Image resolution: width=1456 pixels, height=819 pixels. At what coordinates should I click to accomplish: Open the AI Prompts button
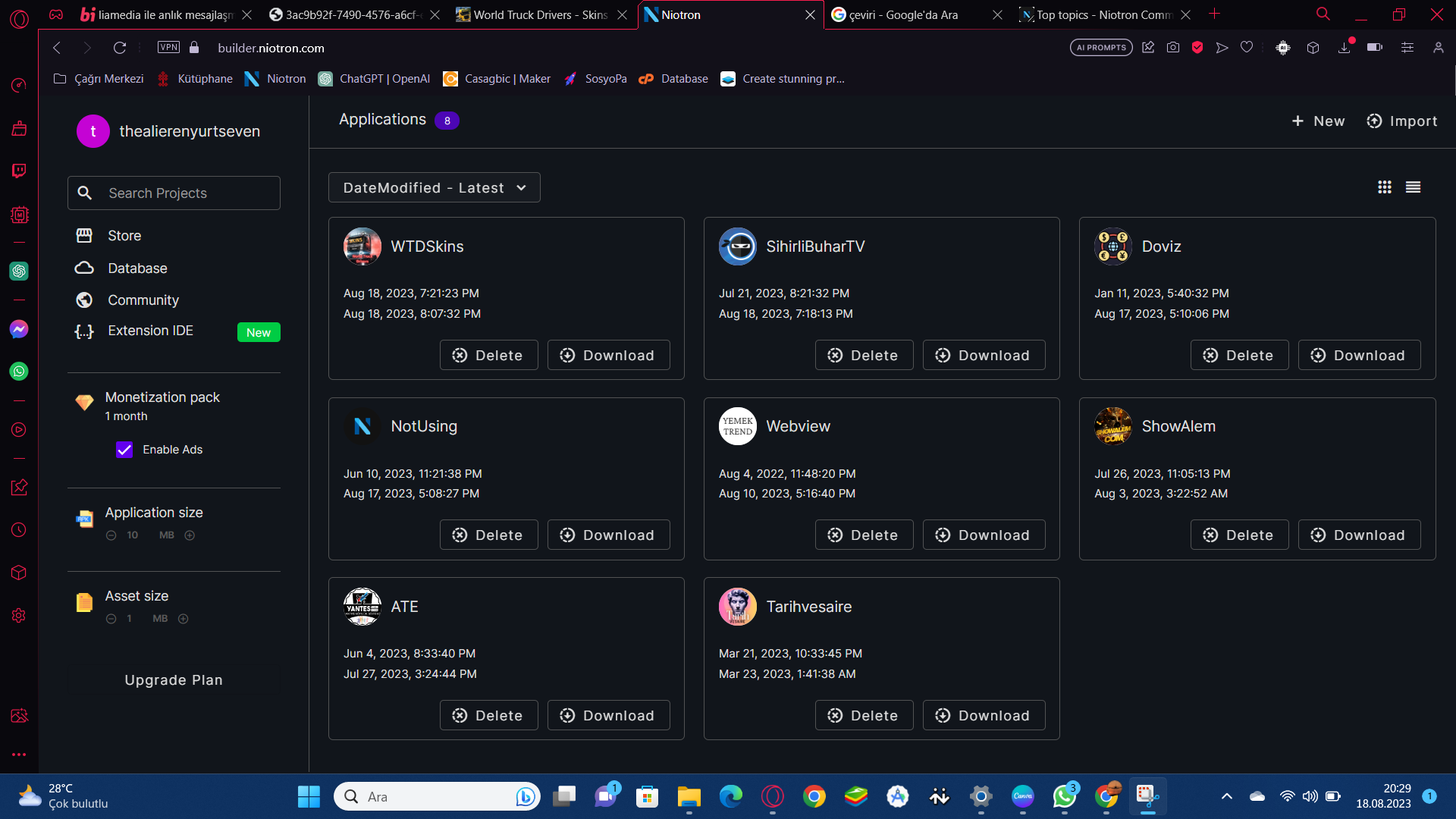(1101, 47)
